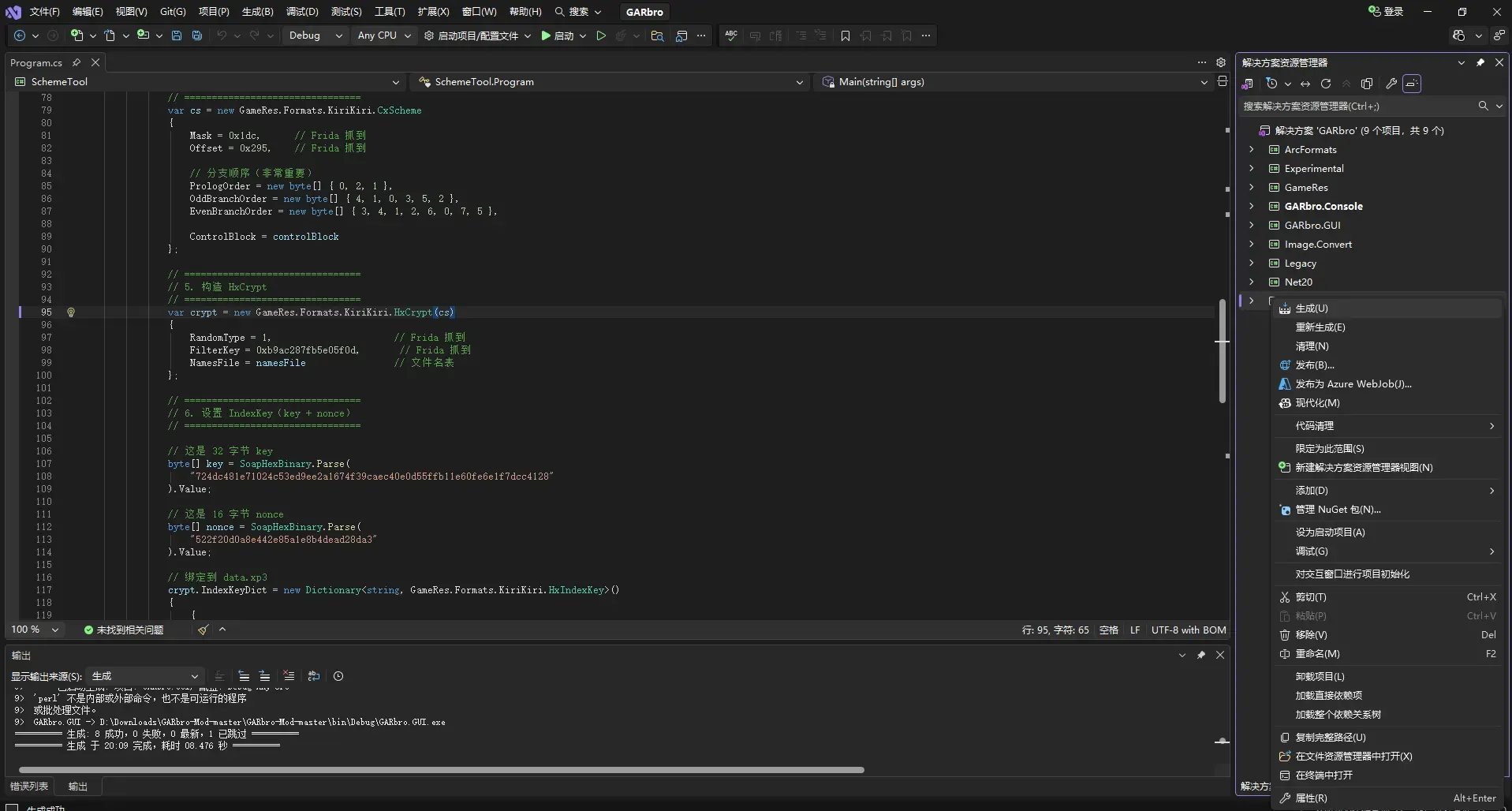The image size is (1512, 811).
Task: Open the 文件(F) menu
Action: pyautogui.click(x=44, y=12)
